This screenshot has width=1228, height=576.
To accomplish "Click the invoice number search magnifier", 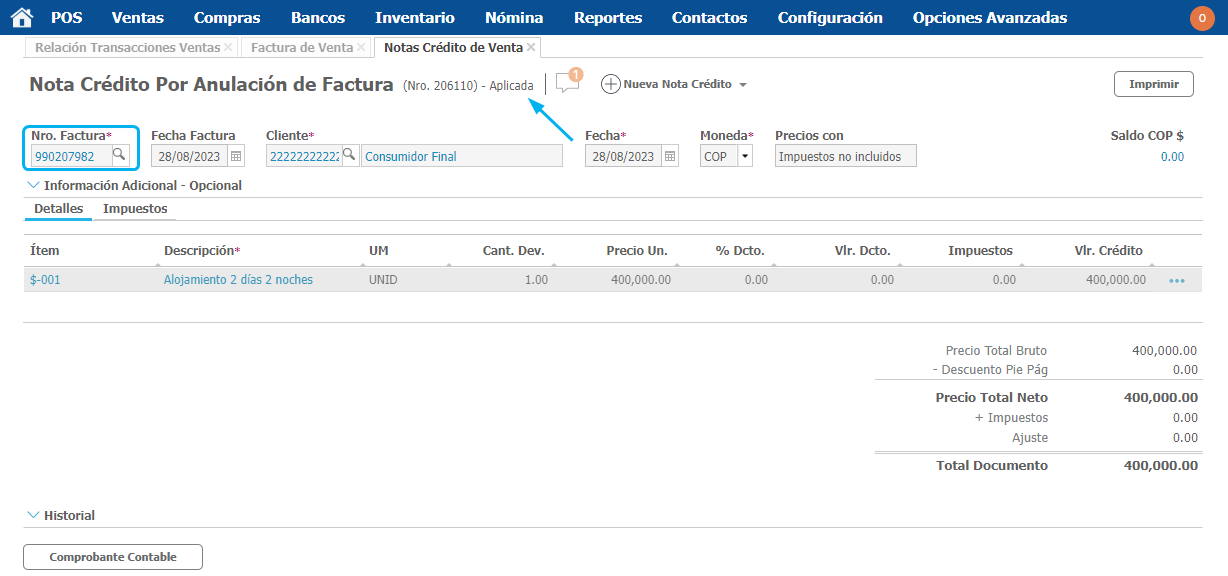I will [x=118, y=155].
